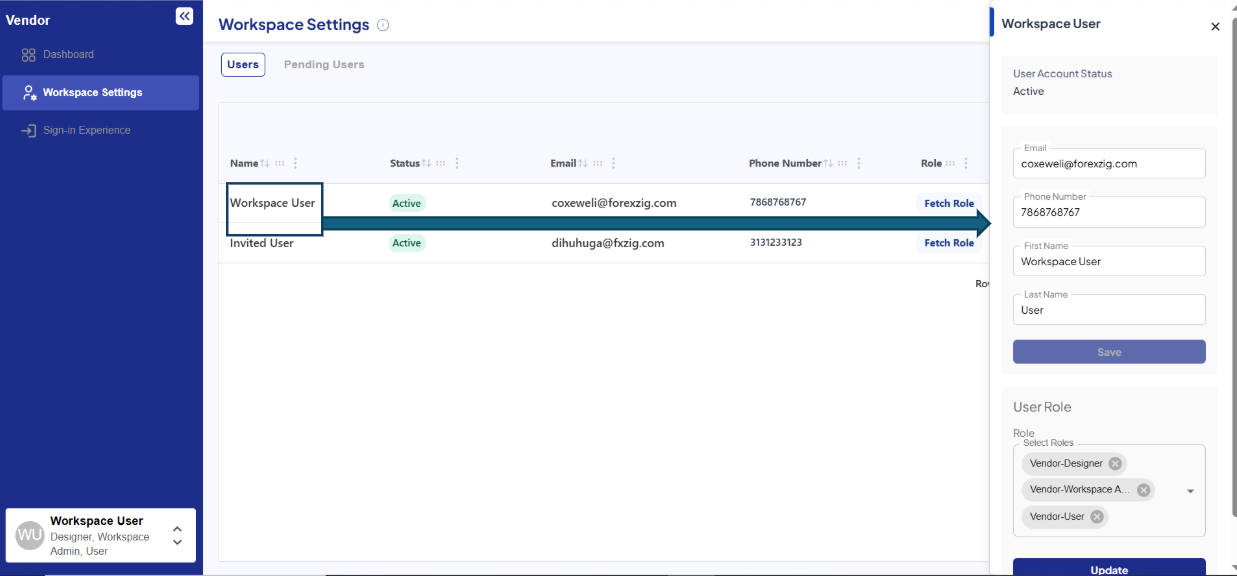Viewport: 1237px width, 576px height.
Task: Expand the Workspace User profile switcher
Action: (x=177, y=535)
